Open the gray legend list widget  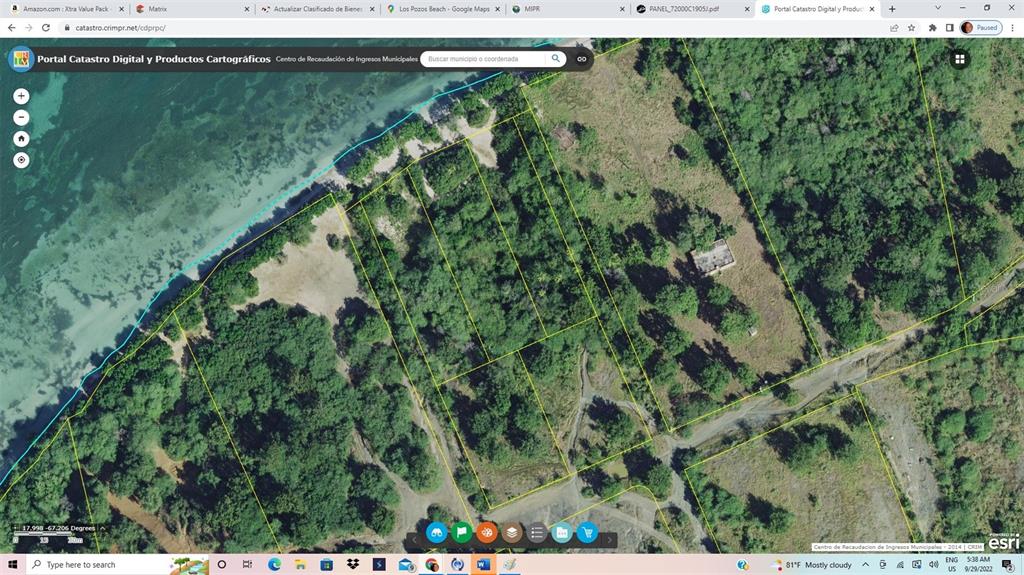click(537, 533)
